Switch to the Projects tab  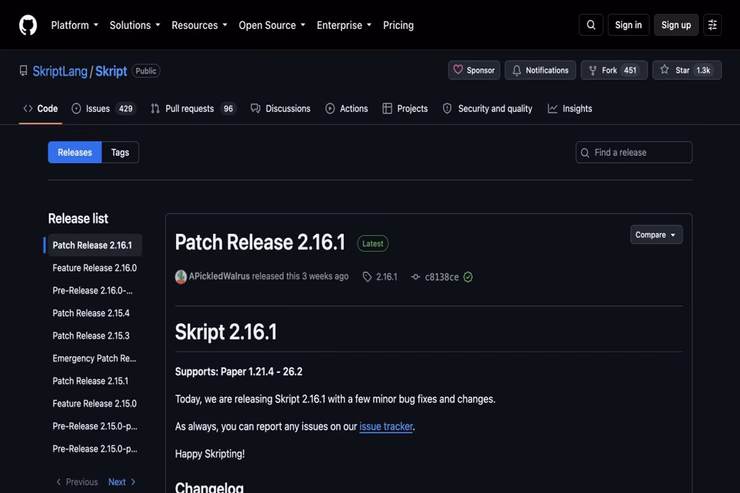405,109
